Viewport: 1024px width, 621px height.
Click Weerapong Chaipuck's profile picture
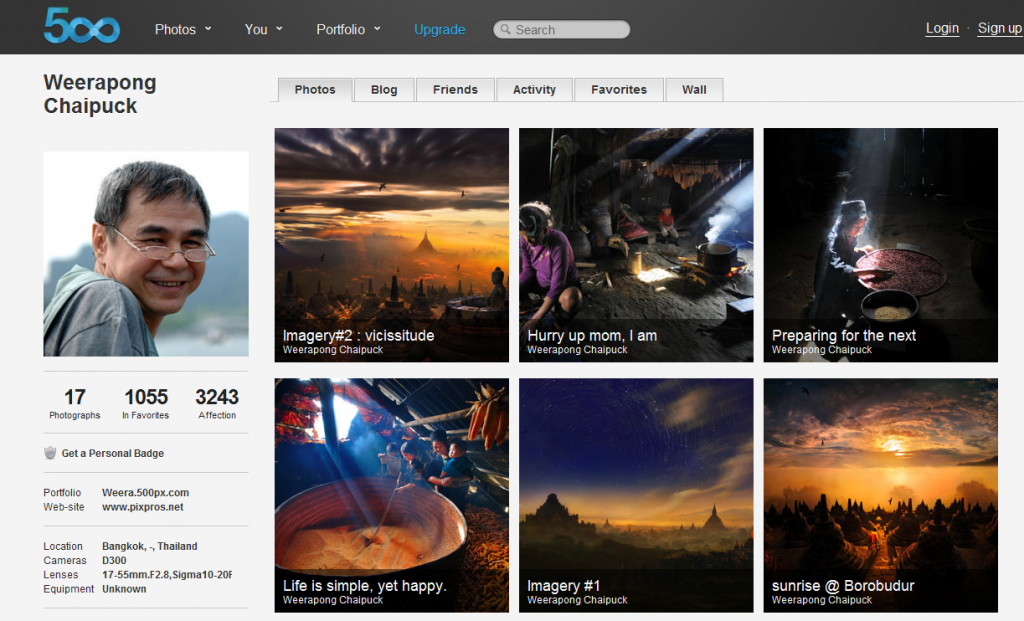tap(146, 254)
